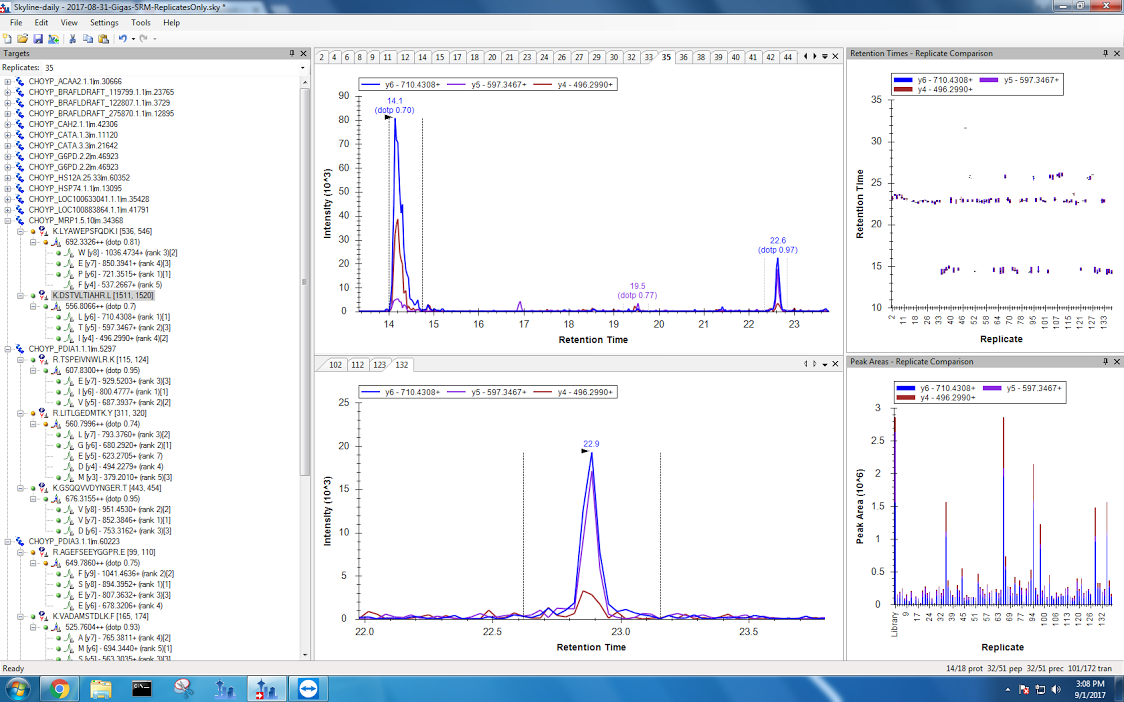The width and height of the screenshot is (1124, 702).
Task: Expand the CHOYP_ACAA2.1.1|m.30666 protein node
Action: (8, 82)
